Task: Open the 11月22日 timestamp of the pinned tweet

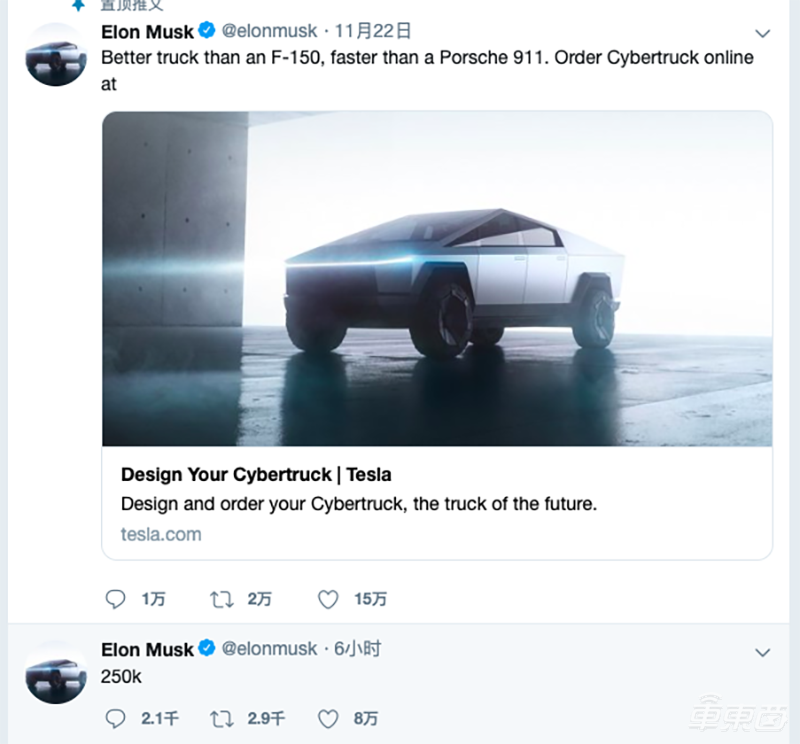Action: tap(375, 32)
